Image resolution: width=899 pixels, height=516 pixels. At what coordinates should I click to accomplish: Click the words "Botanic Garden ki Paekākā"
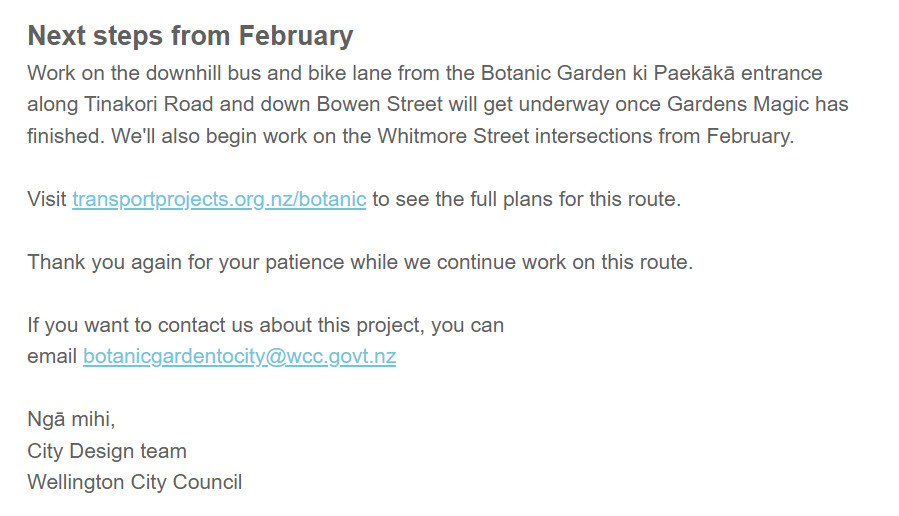click(608, 73)
